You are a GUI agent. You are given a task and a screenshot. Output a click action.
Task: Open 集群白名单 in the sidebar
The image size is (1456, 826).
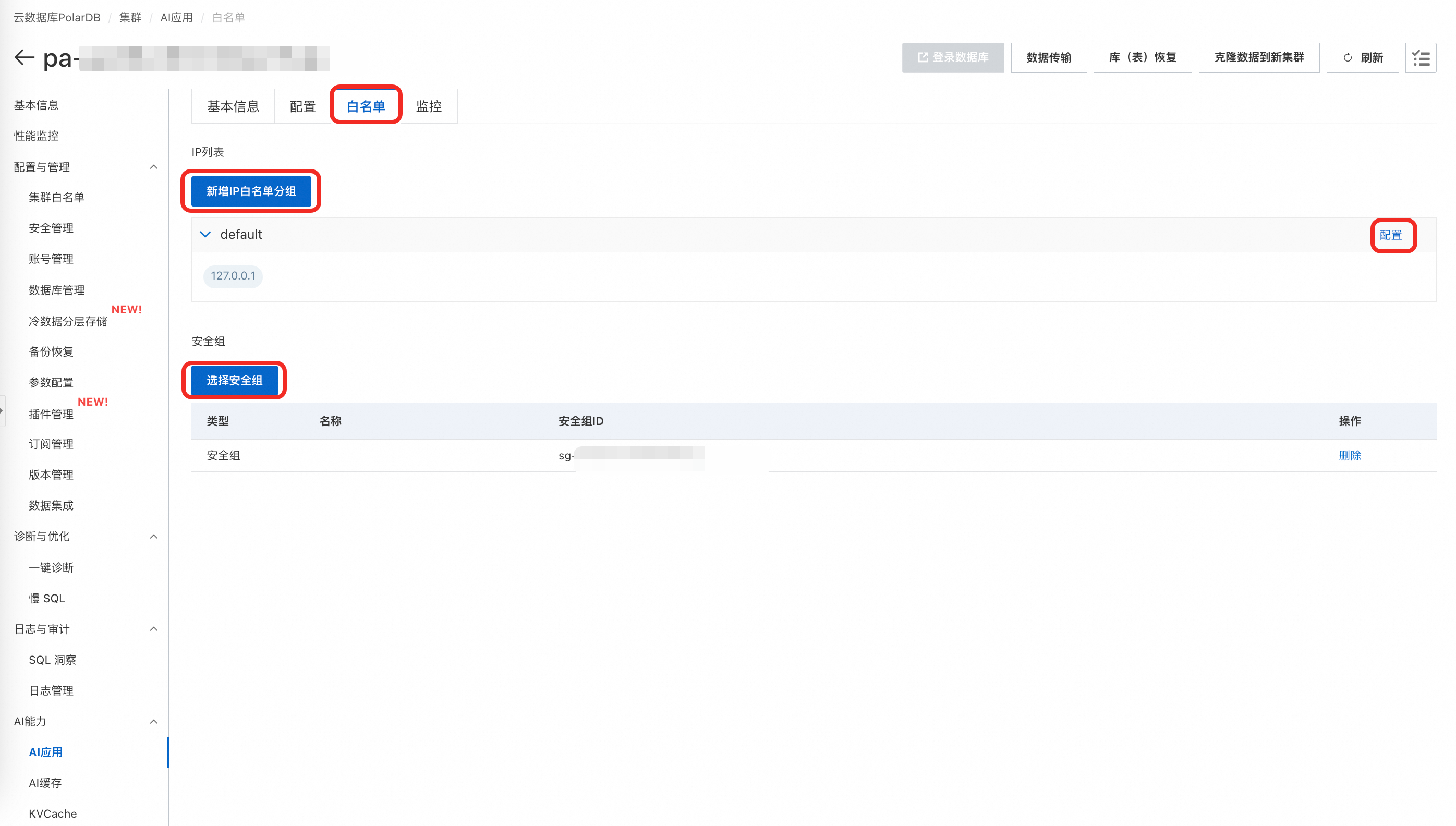coord(56,198)
